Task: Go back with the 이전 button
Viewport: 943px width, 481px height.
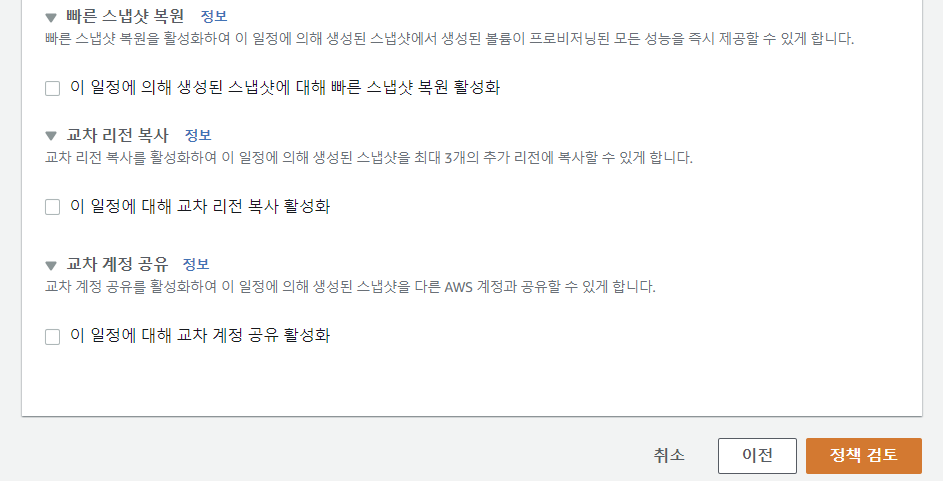Action: coord(757,456)
